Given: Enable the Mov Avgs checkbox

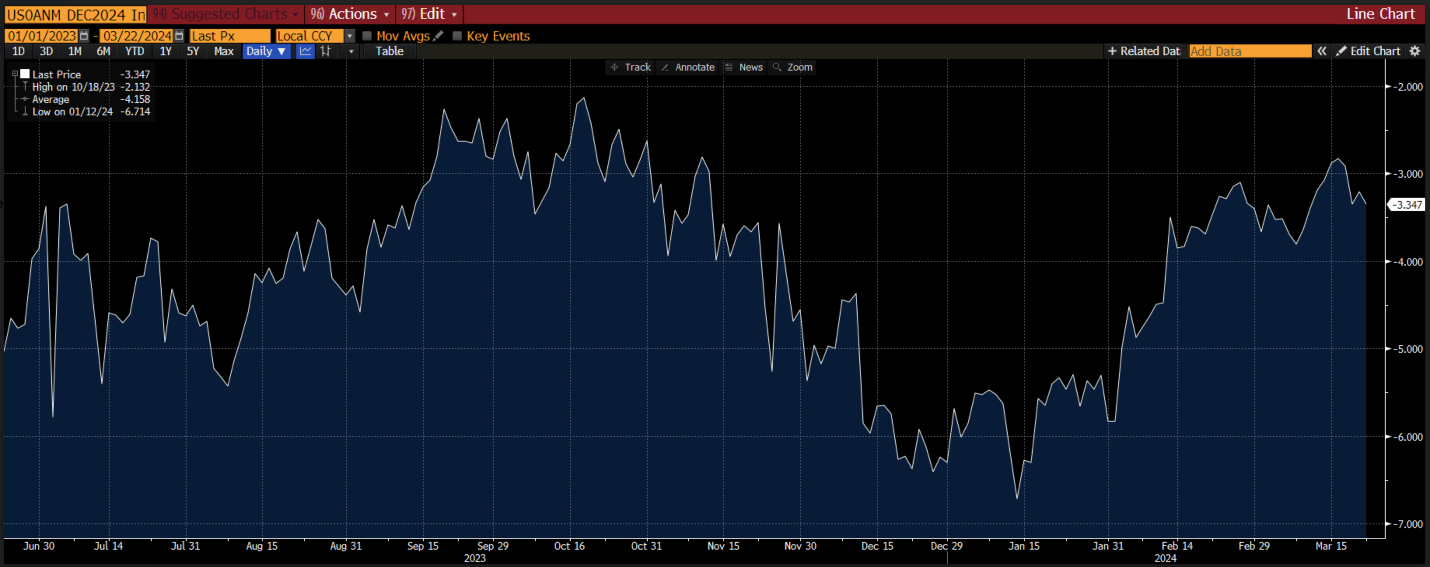Looking at the screenshot, I should [x=367, y=36].
